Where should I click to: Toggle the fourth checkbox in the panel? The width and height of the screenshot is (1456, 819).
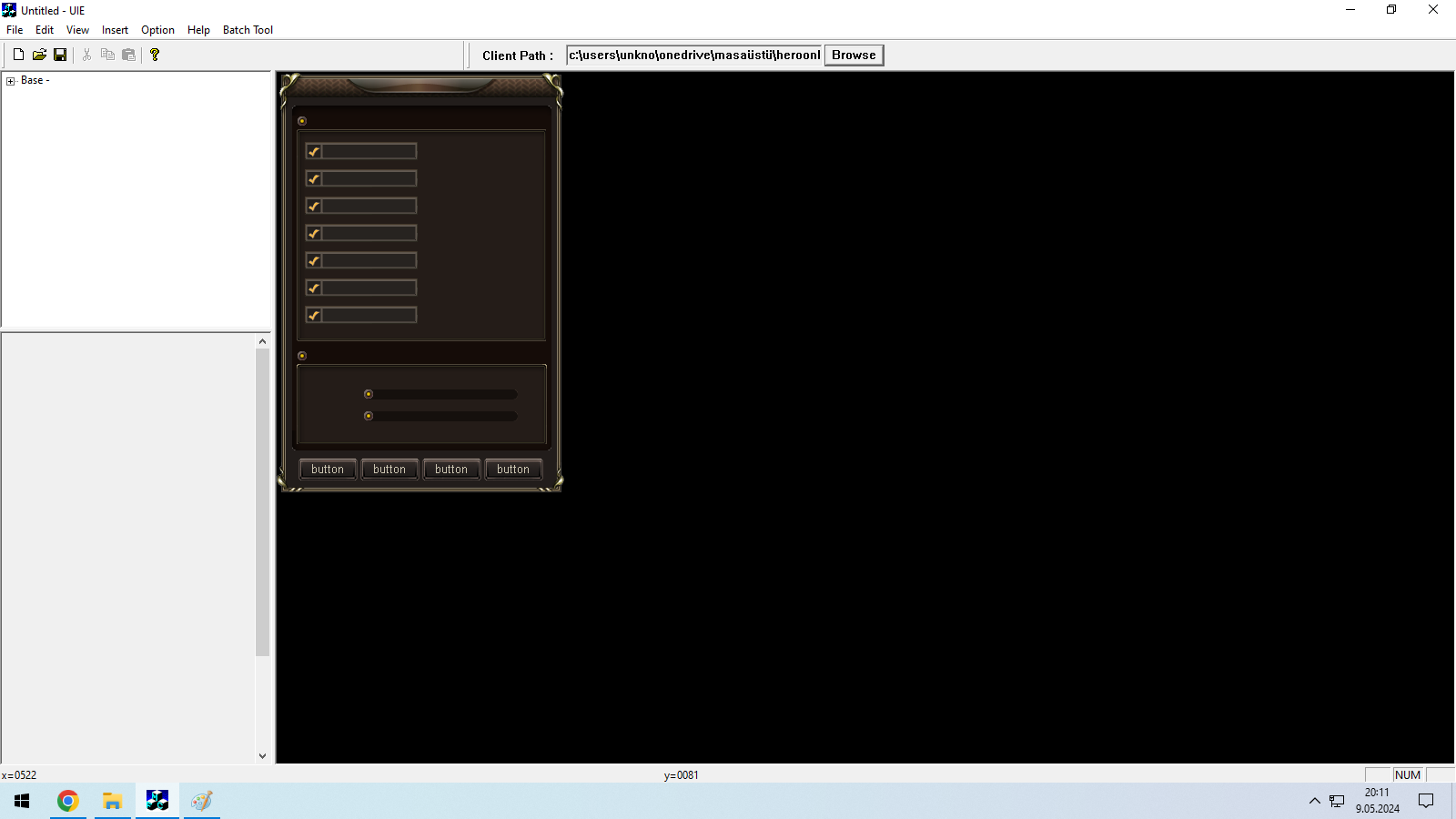[314, 233]
